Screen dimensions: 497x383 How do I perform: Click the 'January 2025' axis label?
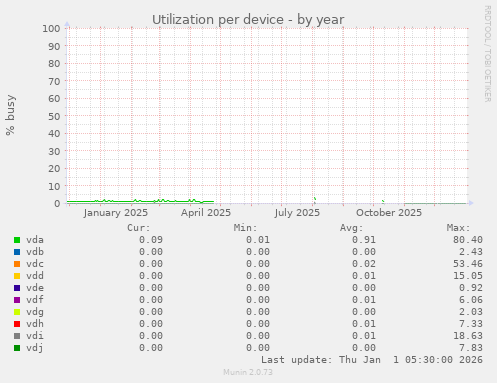[x=116, y=213]
